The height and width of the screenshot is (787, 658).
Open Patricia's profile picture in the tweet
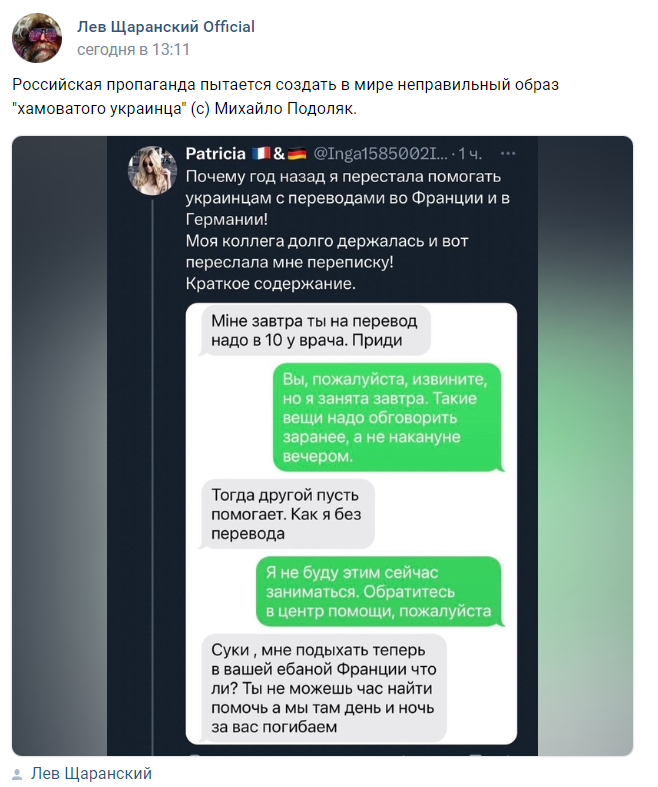(153, 170)
